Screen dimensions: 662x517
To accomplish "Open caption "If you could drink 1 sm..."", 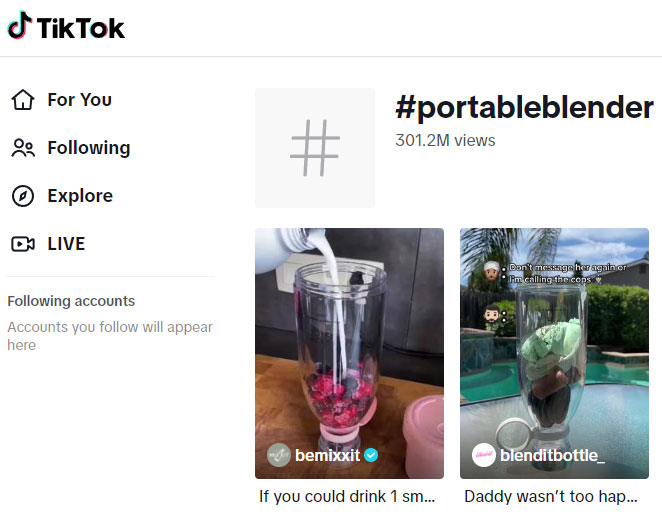I will 347,496.
